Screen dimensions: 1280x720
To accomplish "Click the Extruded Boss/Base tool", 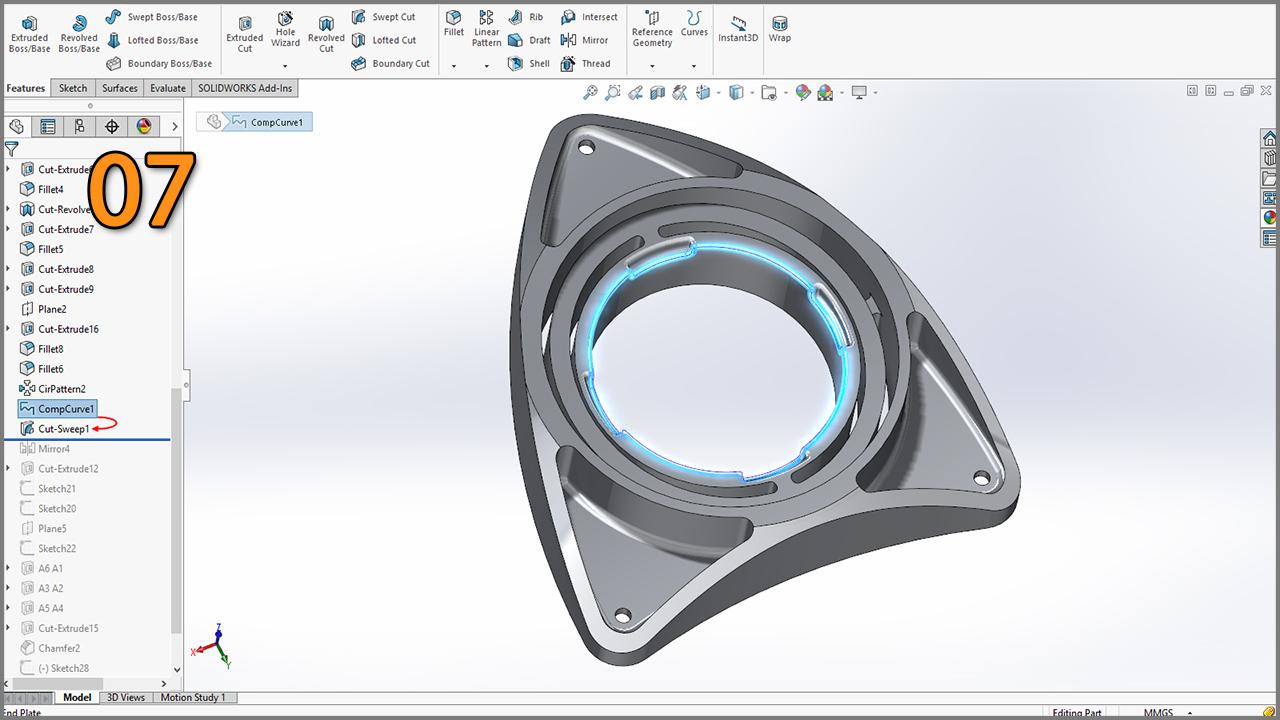I will pos(29,33).
